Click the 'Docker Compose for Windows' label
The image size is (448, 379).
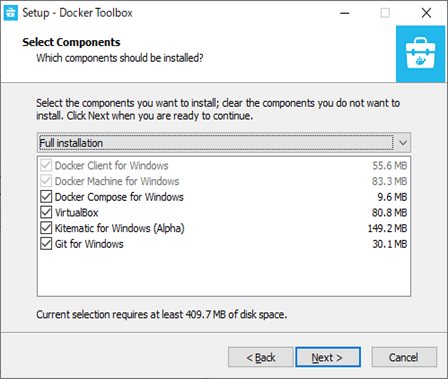[119, 197]
